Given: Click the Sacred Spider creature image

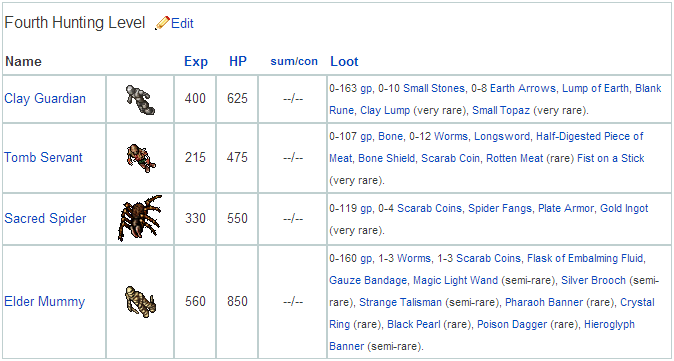Looking at the screenshot, I should (140, 218).
